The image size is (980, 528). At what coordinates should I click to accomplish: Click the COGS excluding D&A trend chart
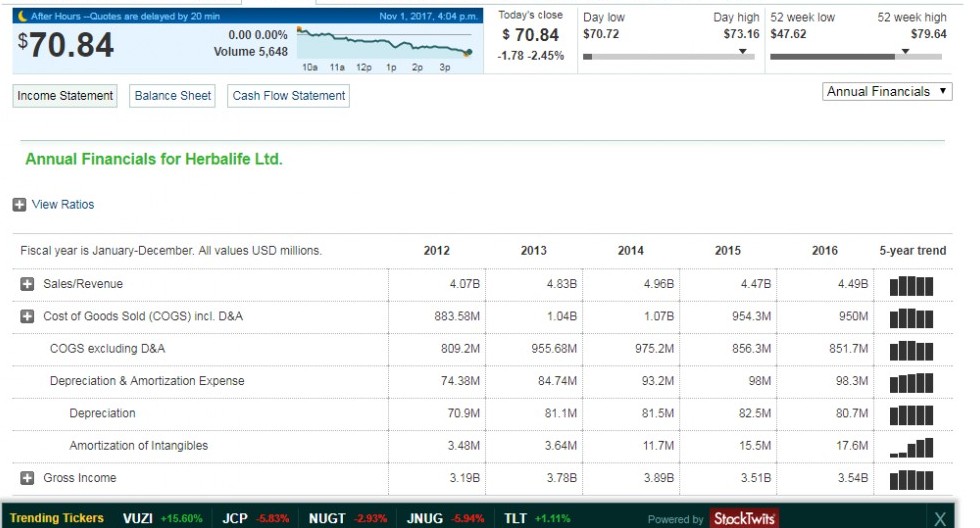911,351
